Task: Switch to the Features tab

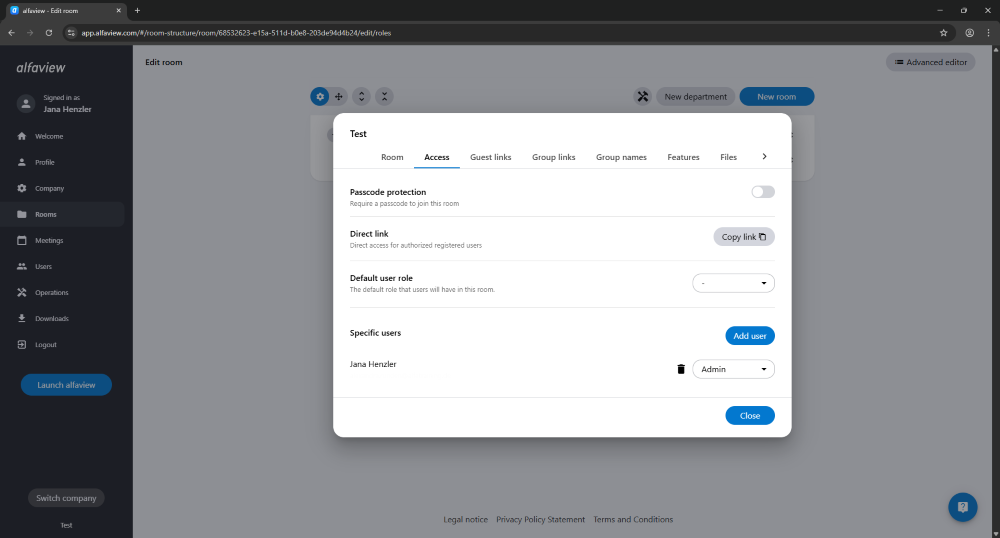Action: pyautogui.click(x=683, y=157)
